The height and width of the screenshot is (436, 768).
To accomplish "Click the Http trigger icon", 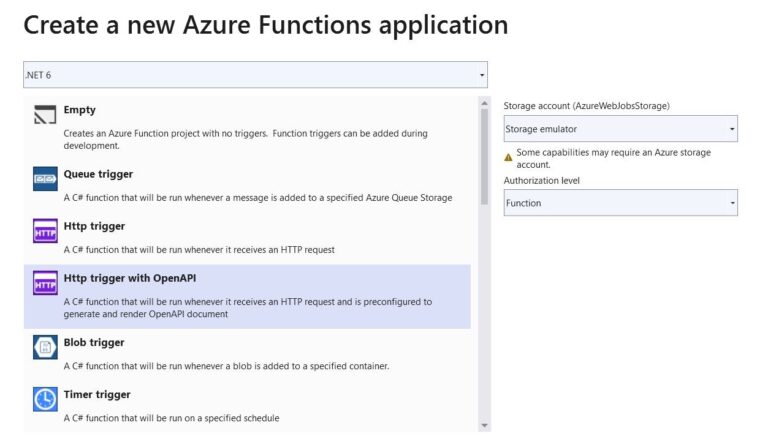I will pyautogui.click(x=45, y=231).
